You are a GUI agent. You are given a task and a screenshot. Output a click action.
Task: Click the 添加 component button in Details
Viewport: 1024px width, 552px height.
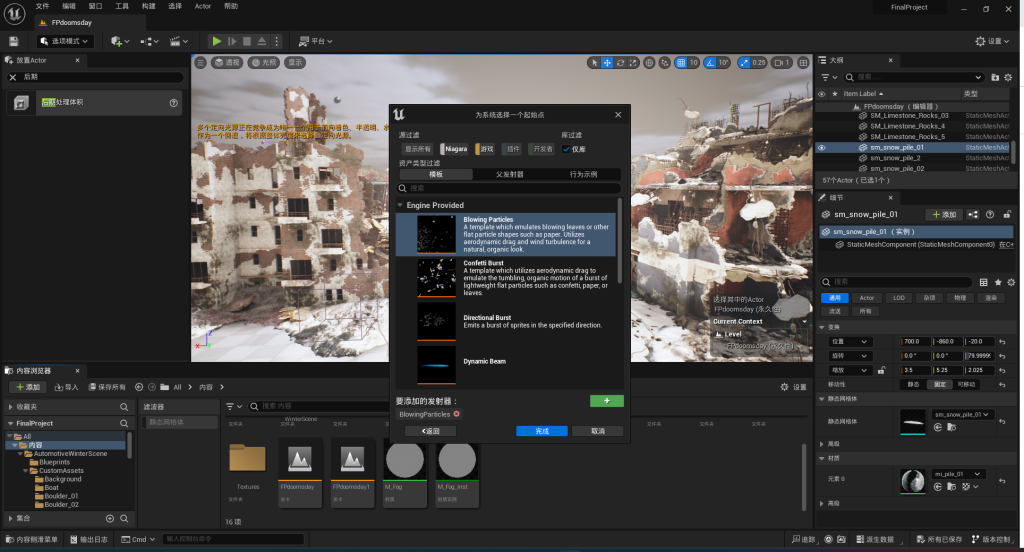click(944, 214)
